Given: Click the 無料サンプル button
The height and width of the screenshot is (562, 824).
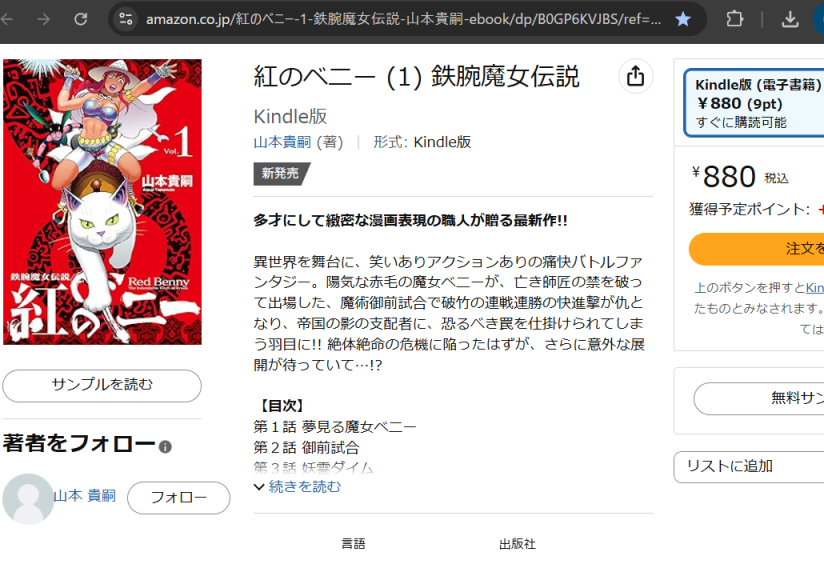Looking at the screenshot, I should [759, 399].
